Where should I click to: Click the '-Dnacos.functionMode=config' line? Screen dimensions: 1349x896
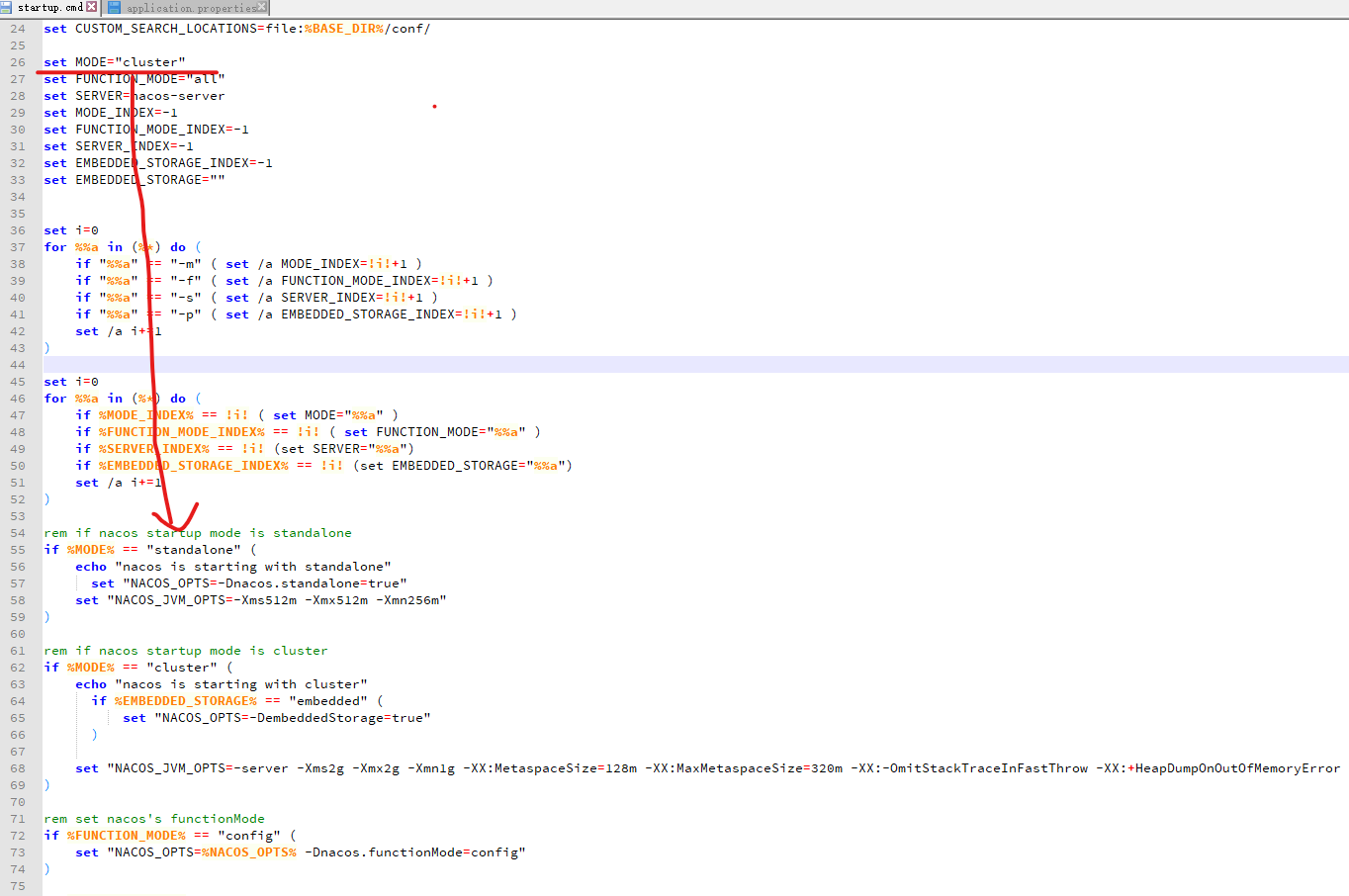click(x=300, y=852)
